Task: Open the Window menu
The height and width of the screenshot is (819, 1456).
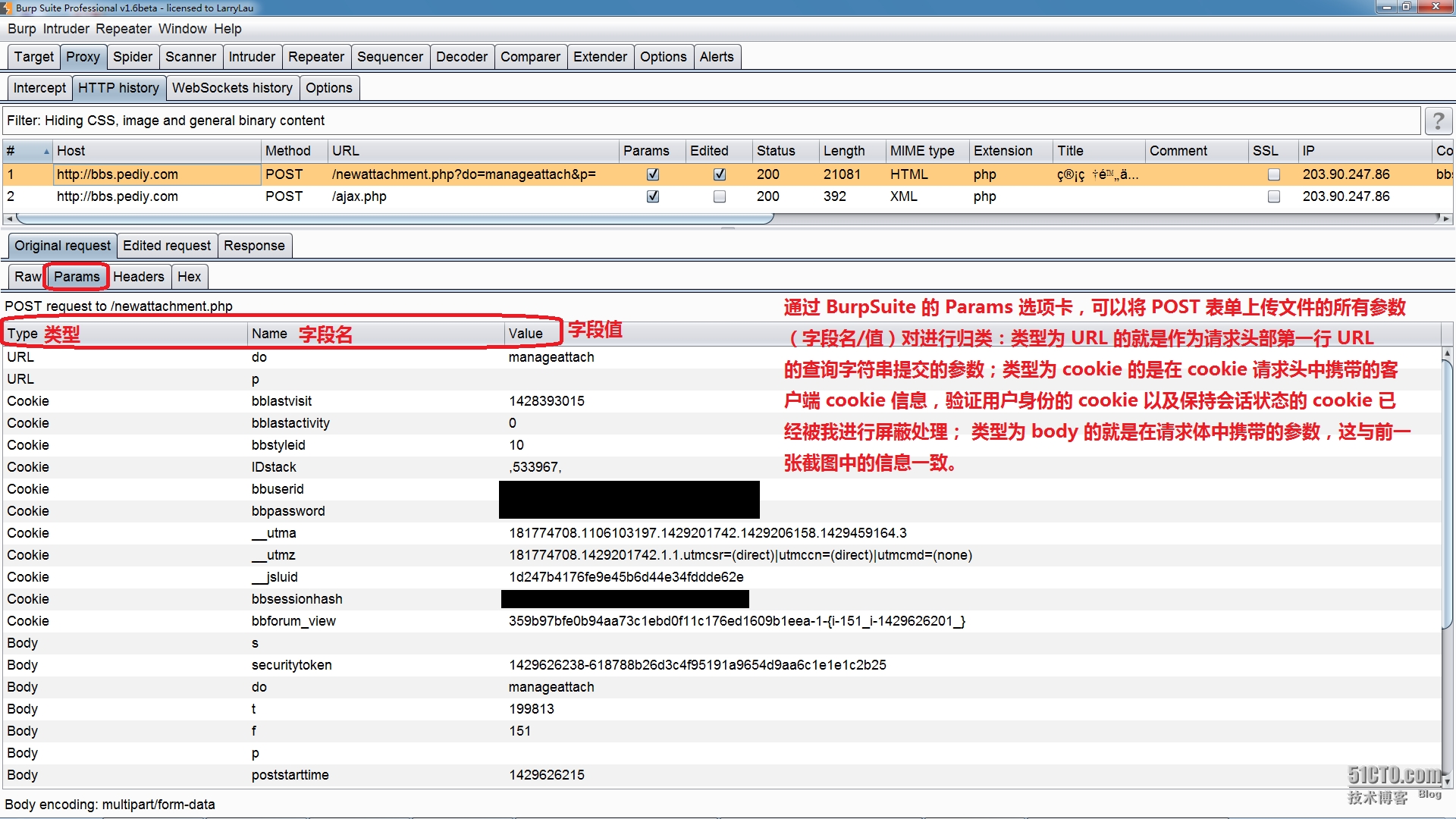Action: [x=183, y=29]
